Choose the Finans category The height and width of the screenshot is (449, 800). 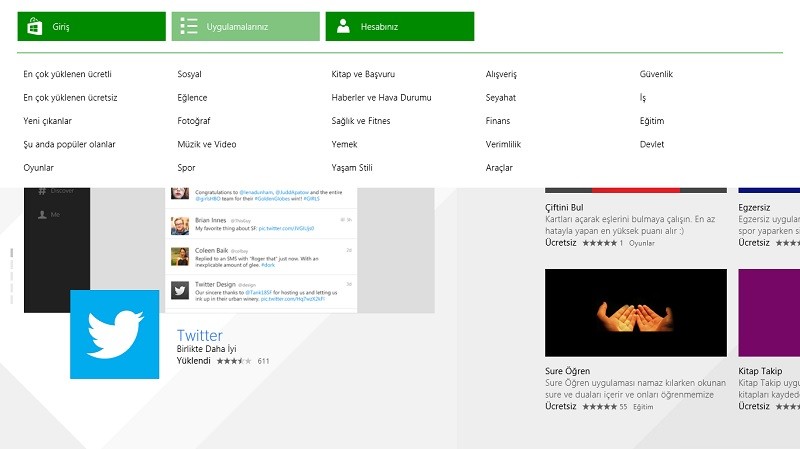point(498,121)
